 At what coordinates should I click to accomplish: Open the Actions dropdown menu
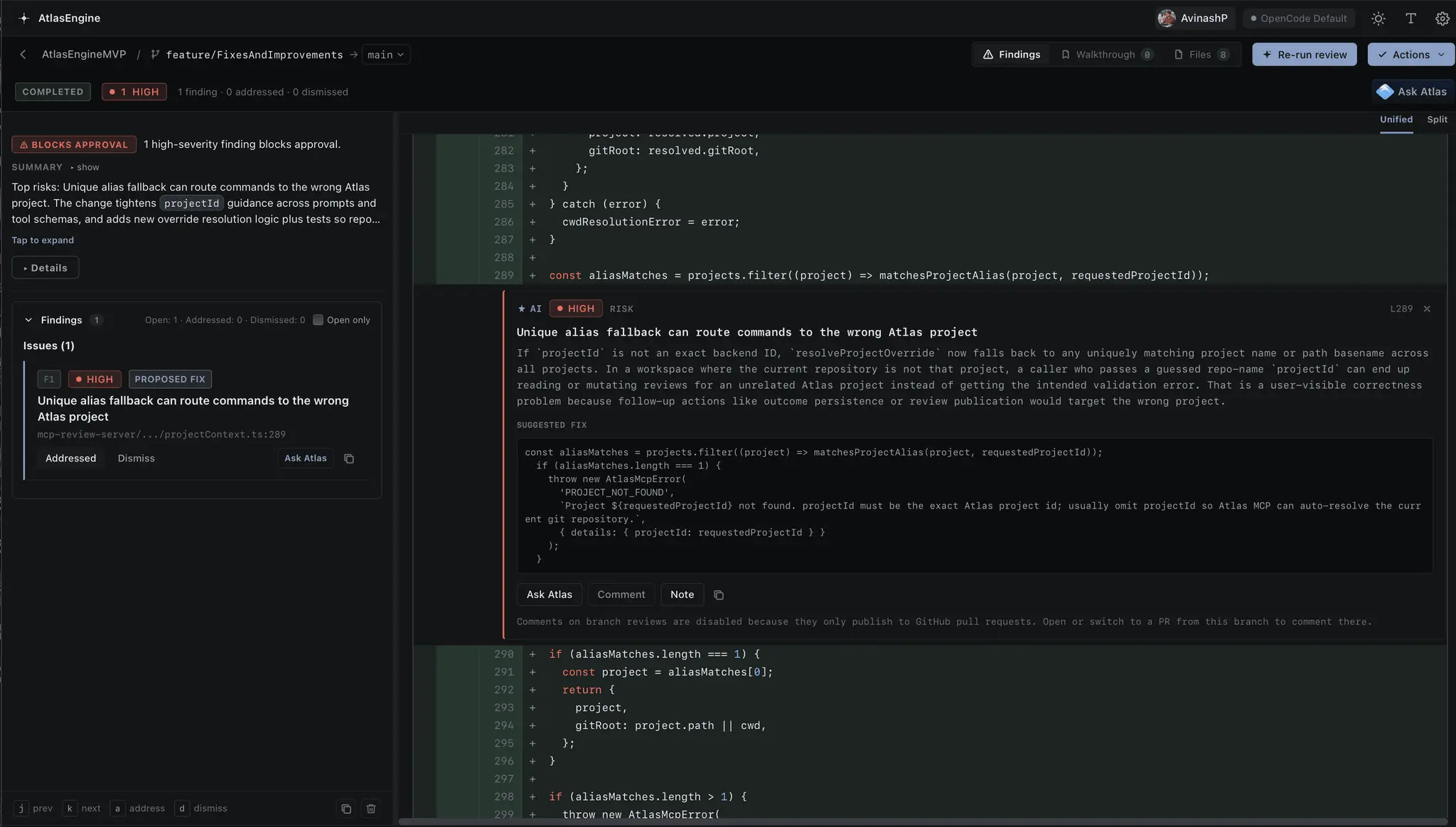(x=1410, y=55)
